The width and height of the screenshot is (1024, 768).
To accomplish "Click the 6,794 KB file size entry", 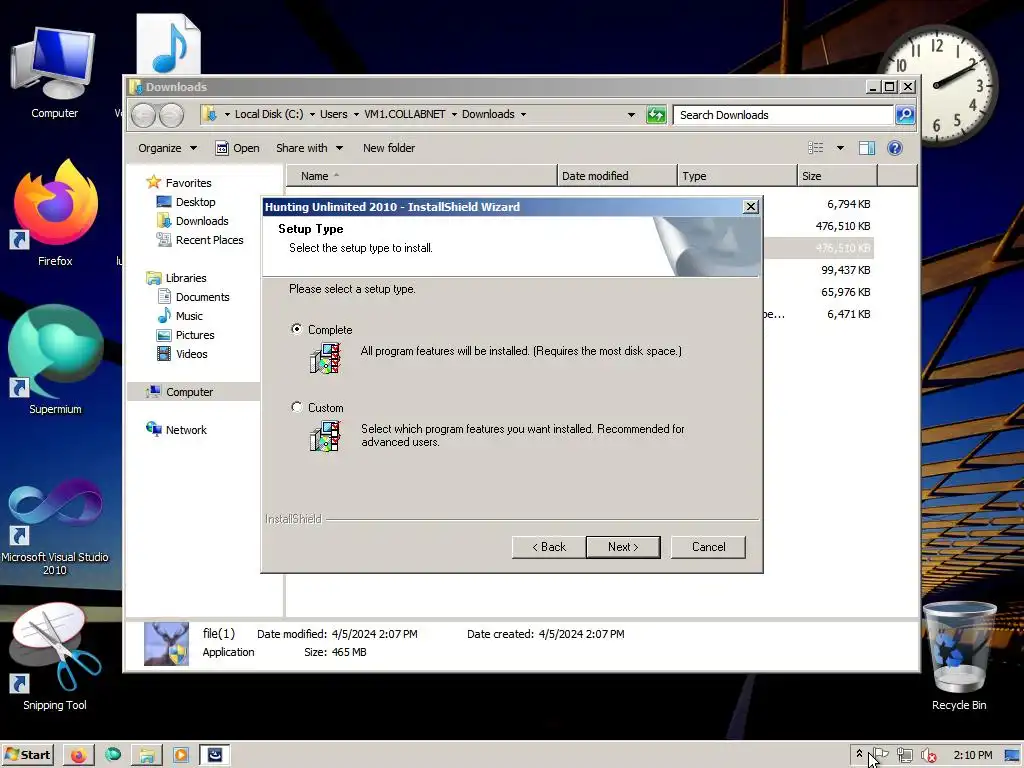I will tap(848, 204).
